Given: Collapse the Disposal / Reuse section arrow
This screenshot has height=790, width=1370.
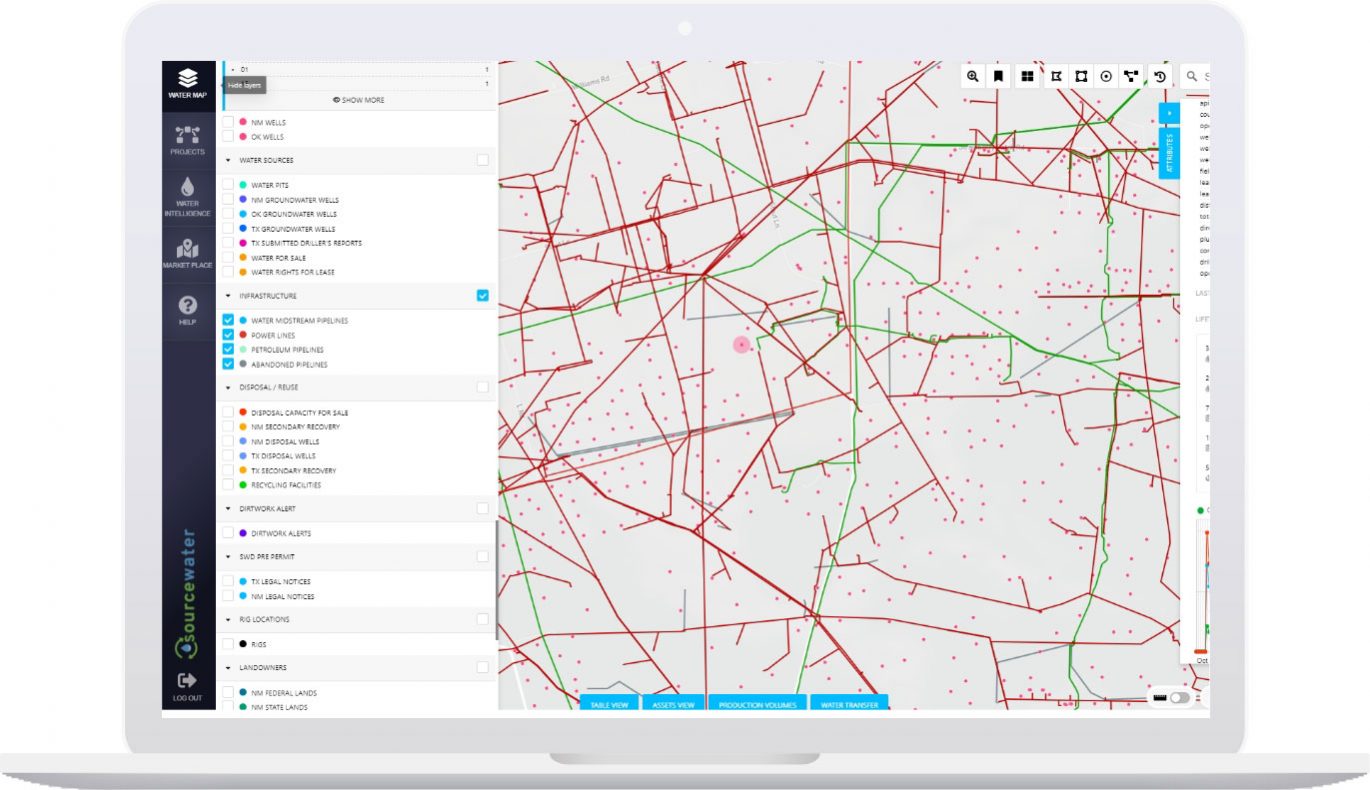Looking at the screenshot, I should pos(228,387).
